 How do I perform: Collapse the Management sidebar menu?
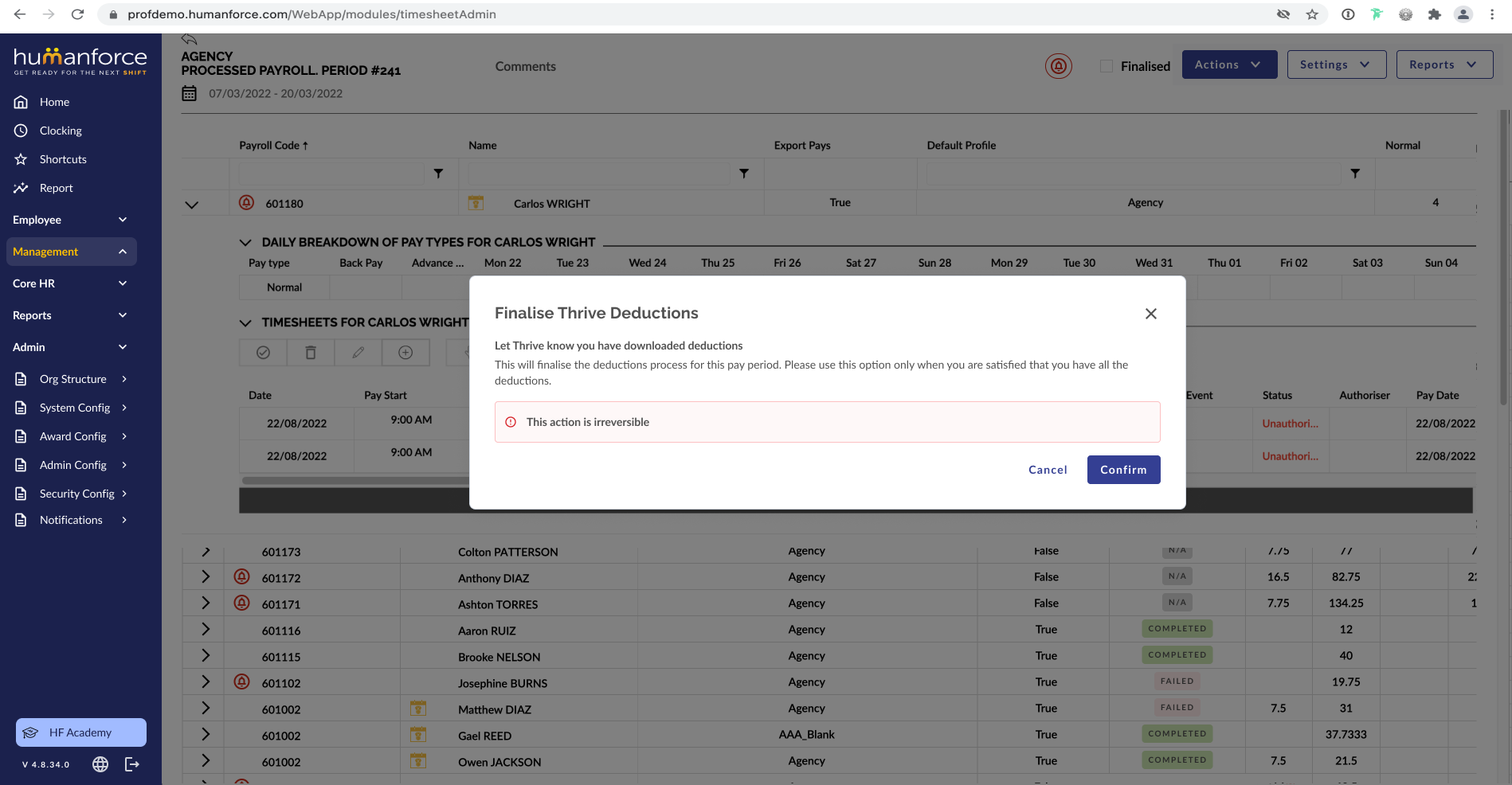point(72,252)
